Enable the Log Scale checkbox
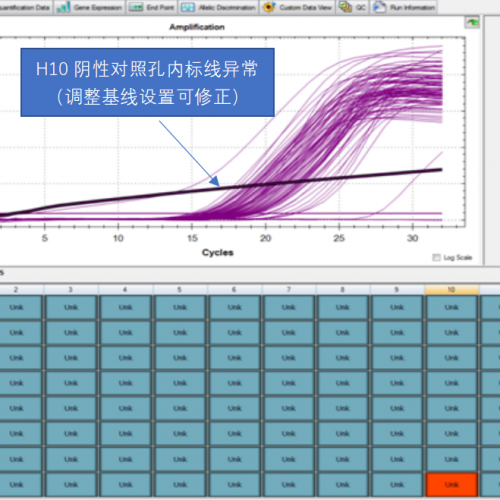This screenshot has width=500, height=500. tap(436, 257)
